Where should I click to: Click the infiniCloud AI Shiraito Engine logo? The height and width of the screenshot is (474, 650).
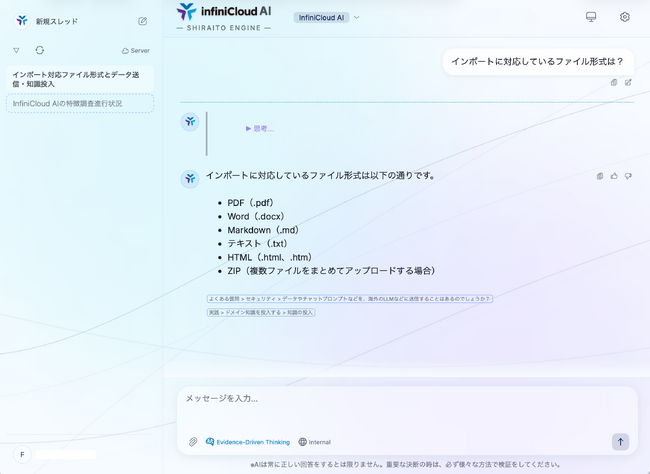(x=224, y=17)
